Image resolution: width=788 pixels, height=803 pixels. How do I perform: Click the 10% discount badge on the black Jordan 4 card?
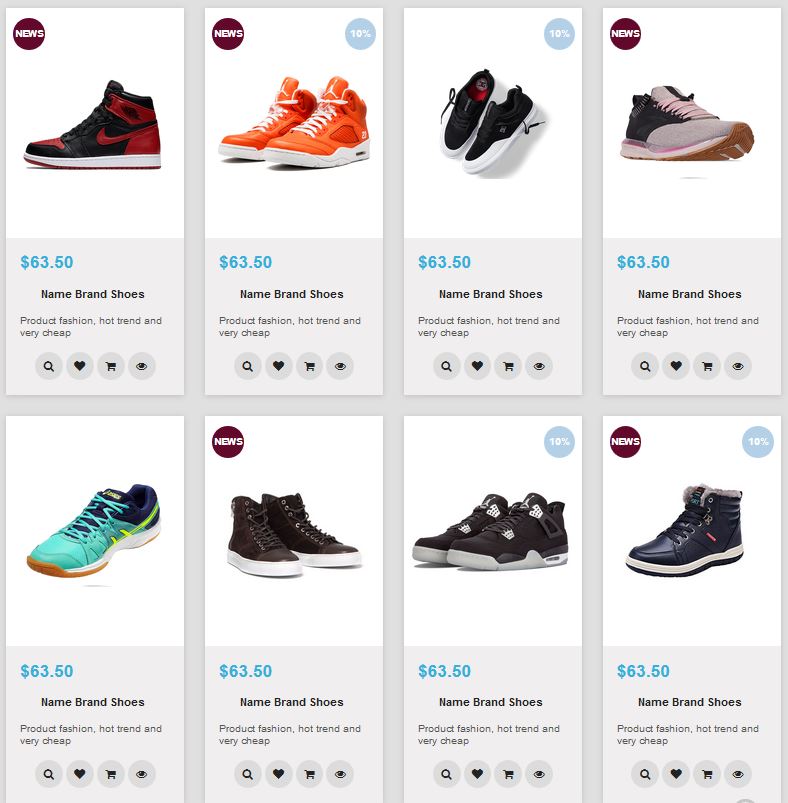pos(558,441)
